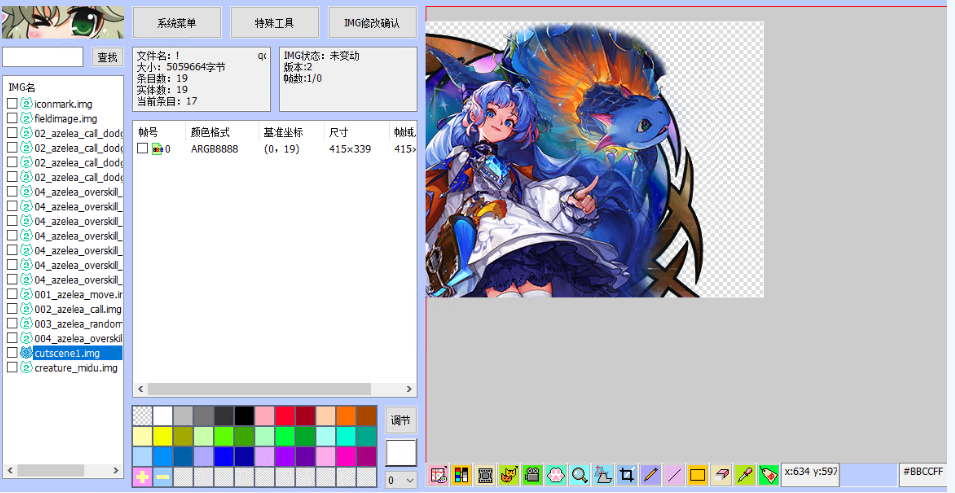Select the straight line tool

pos(674,474)
